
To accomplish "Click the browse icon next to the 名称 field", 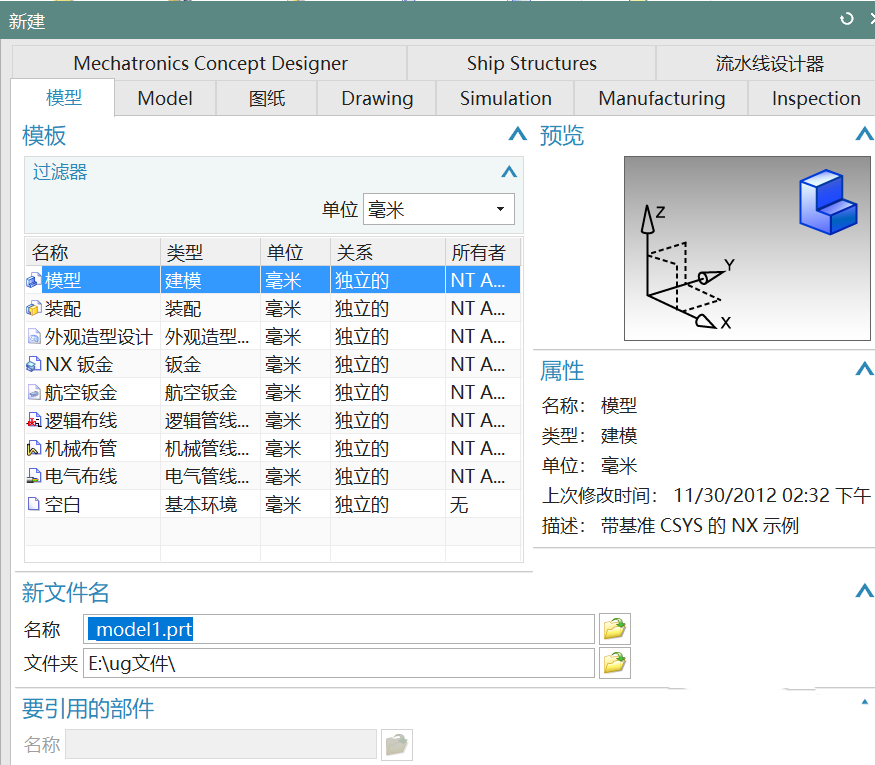I will (615, 628).
